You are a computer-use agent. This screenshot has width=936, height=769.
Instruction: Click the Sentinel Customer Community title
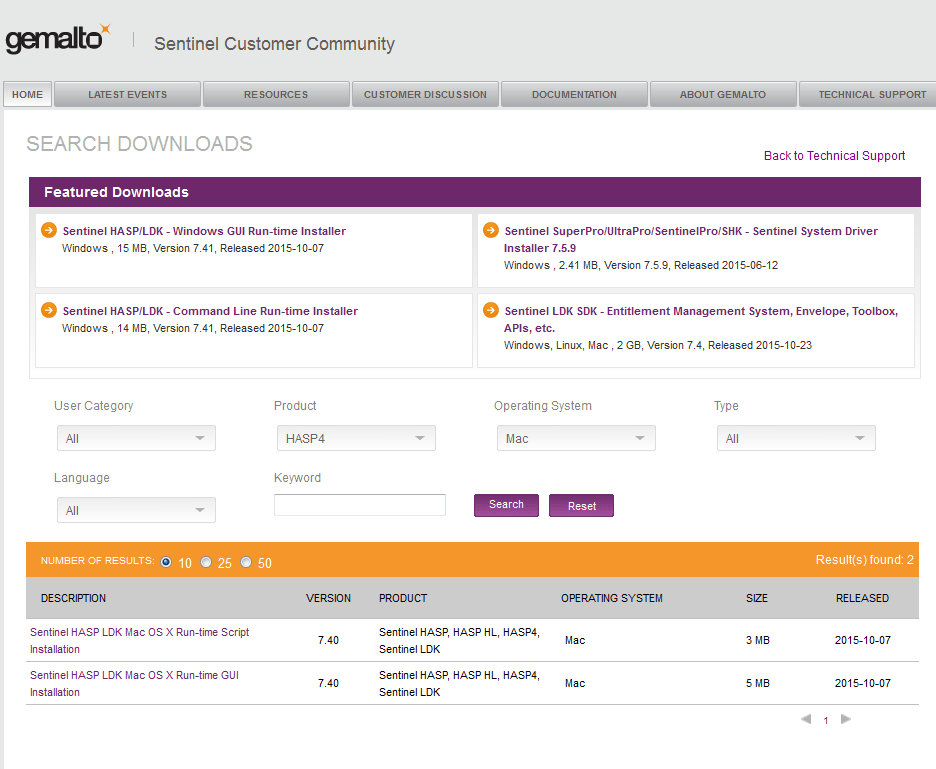[275, 44]
